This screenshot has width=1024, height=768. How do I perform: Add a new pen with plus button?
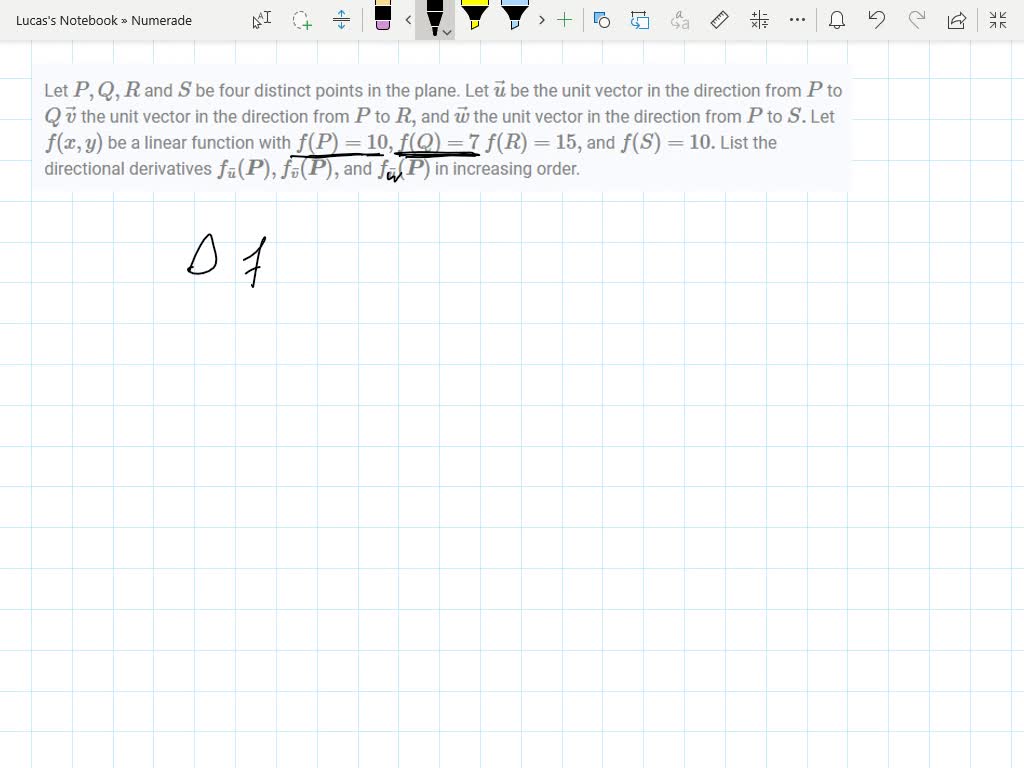point(564,20)
